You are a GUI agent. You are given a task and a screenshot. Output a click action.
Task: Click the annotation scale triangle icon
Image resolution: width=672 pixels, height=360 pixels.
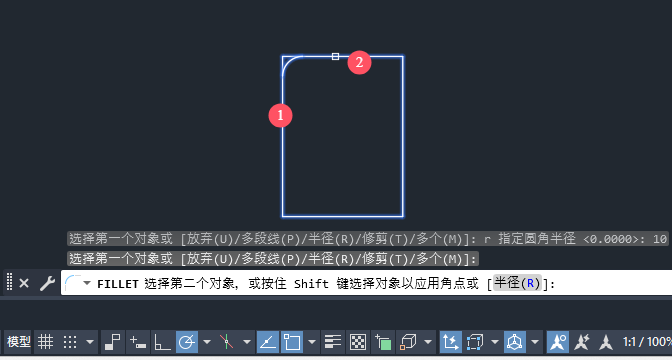[x=606, y=342]
